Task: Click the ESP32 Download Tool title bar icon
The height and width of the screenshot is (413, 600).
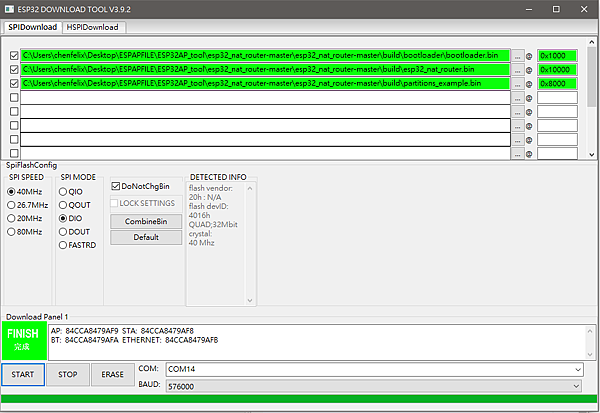Action: [x=9, y=9]
